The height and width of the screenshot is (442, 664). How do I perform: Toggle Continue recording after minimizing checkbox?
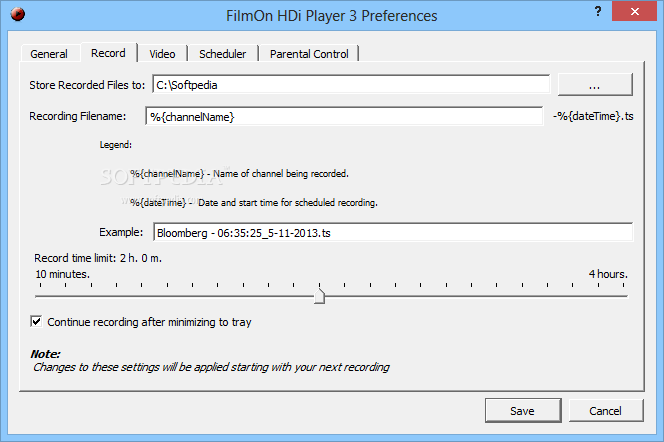(36, 321)
